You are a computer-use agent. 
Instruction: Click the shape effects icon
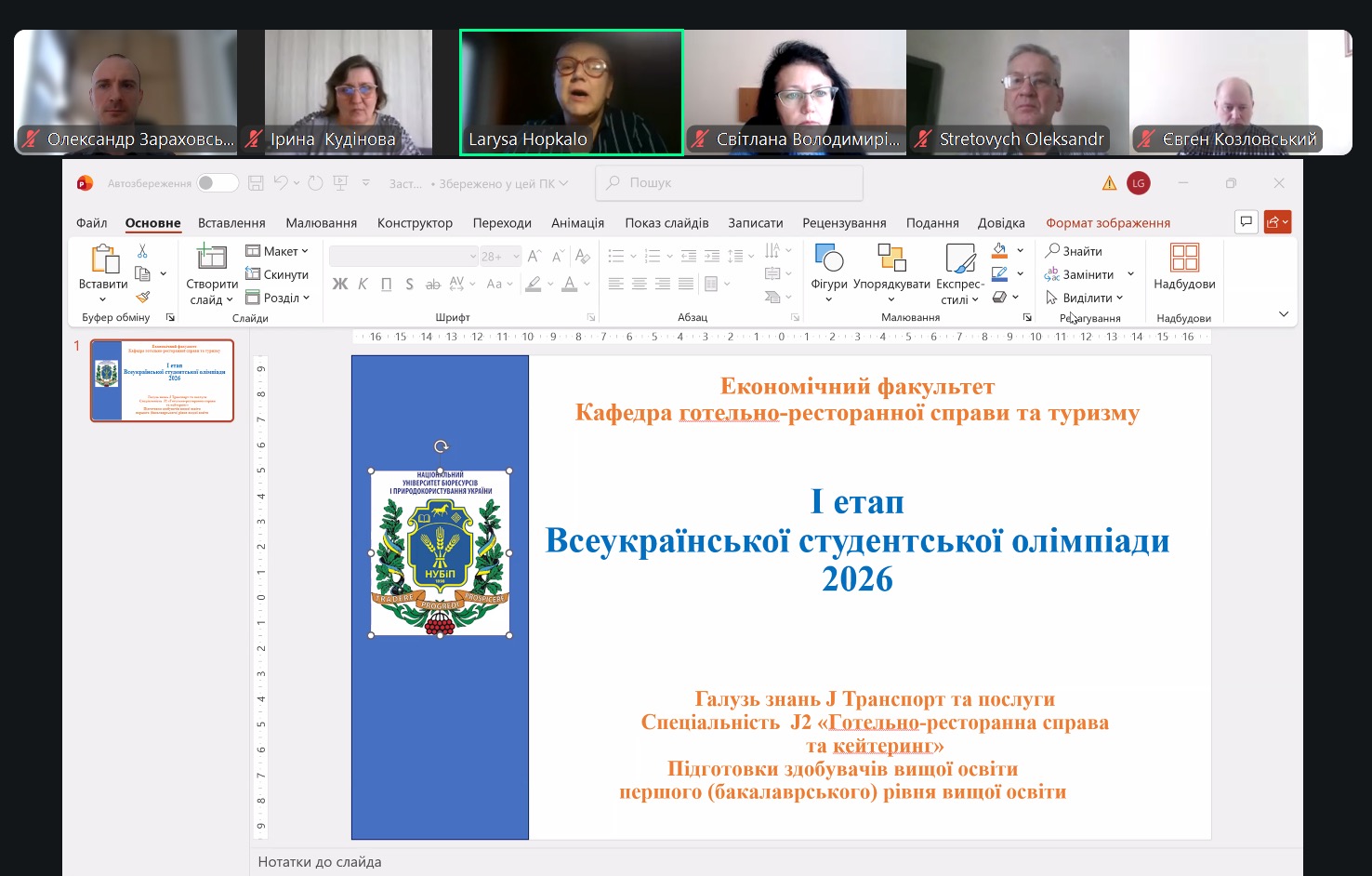tap(1000, 297)
